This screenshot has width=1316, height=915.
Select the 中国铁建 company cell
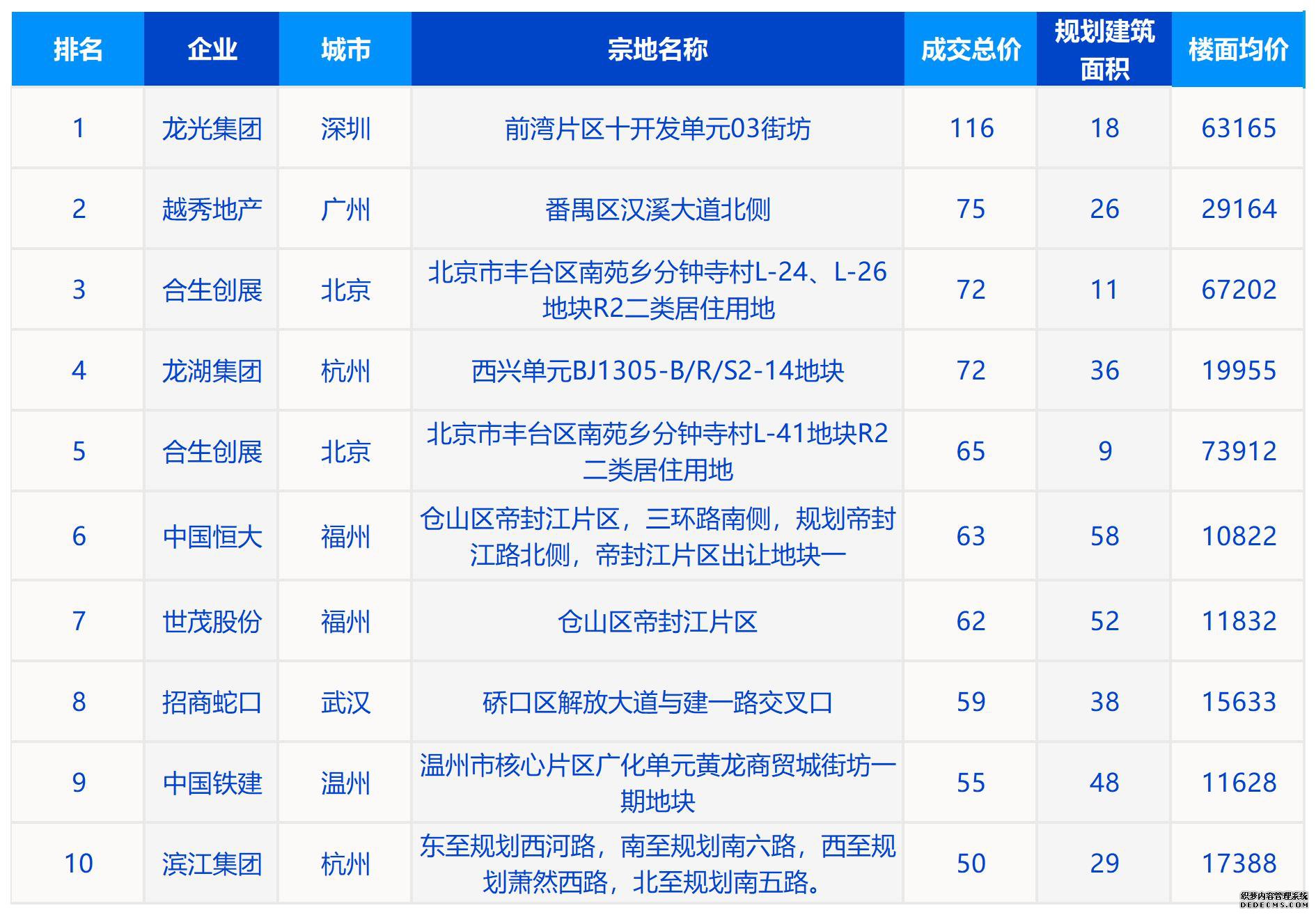coord(212,783)
